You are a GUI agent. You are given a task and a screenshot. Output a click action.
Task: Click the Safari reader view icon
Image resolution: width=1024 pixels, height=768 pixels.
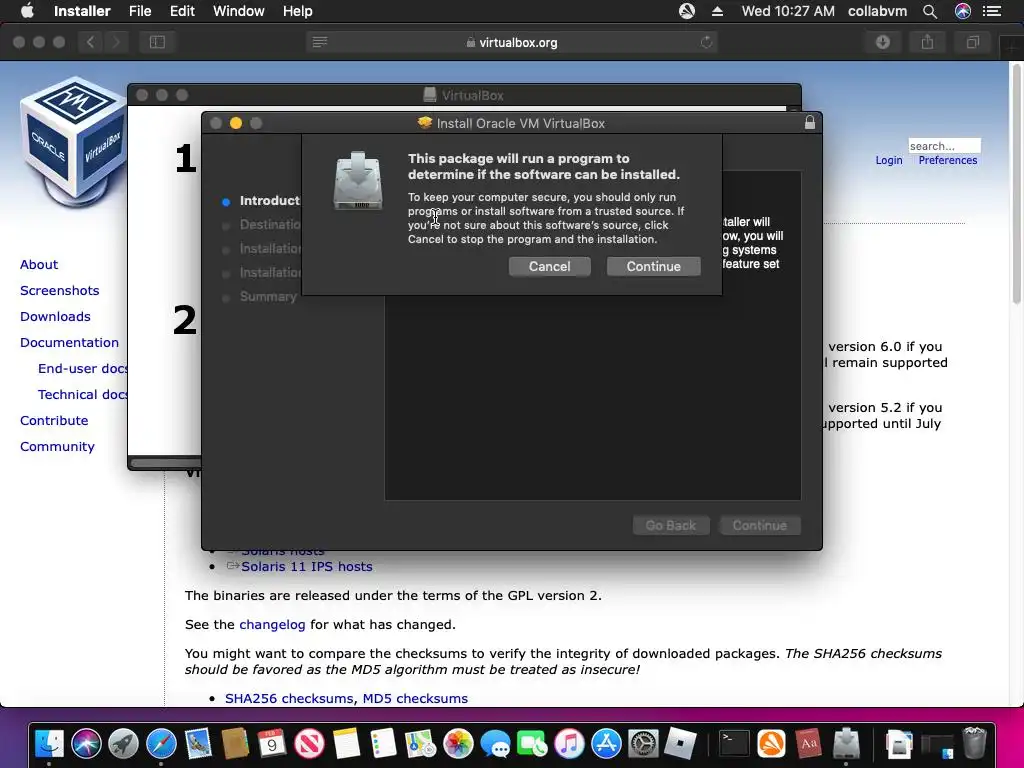[x=319, y=42]
